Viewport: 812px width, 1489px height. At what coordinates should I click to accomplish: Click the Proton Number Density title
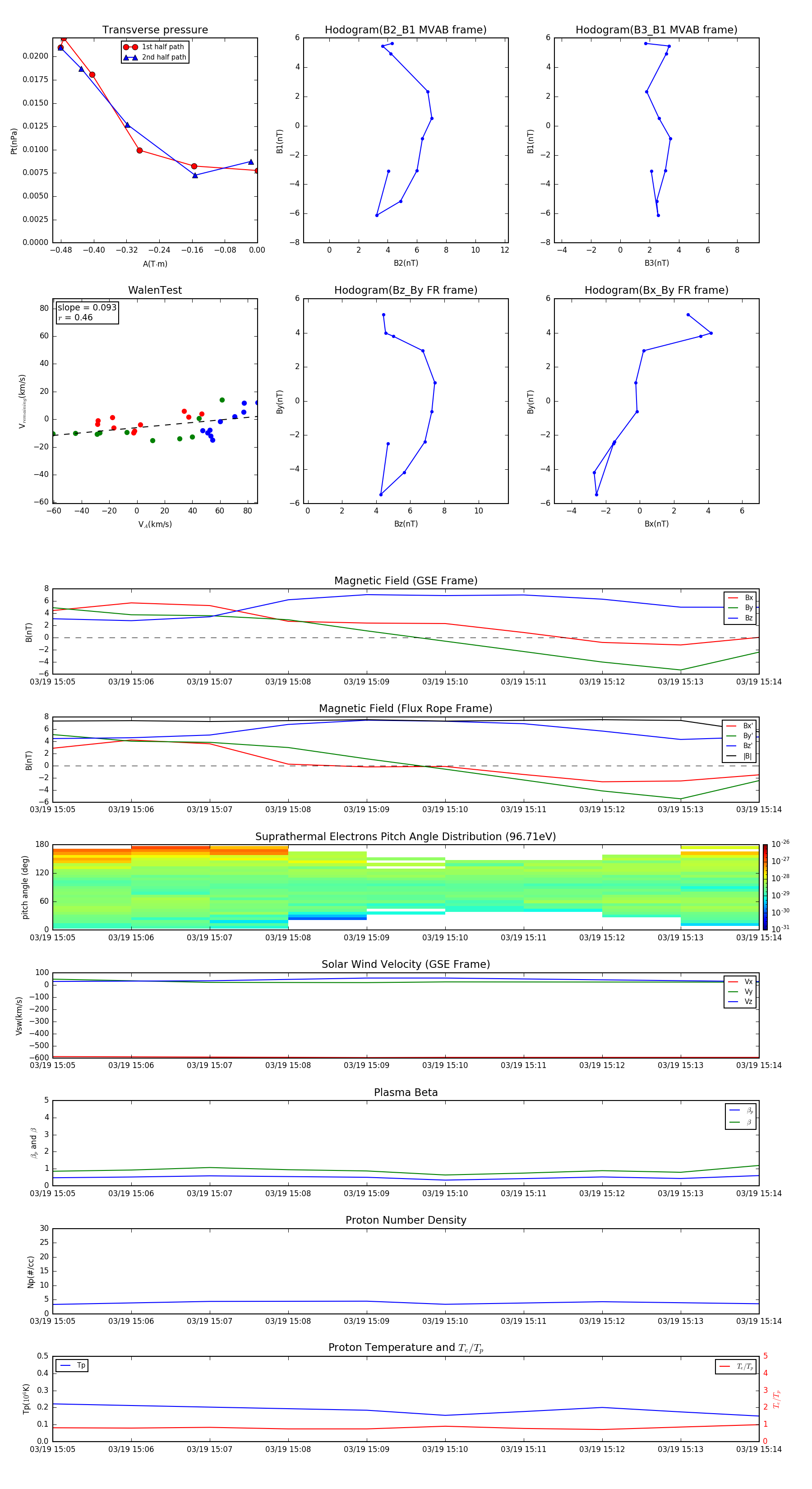pos(406,1220)
